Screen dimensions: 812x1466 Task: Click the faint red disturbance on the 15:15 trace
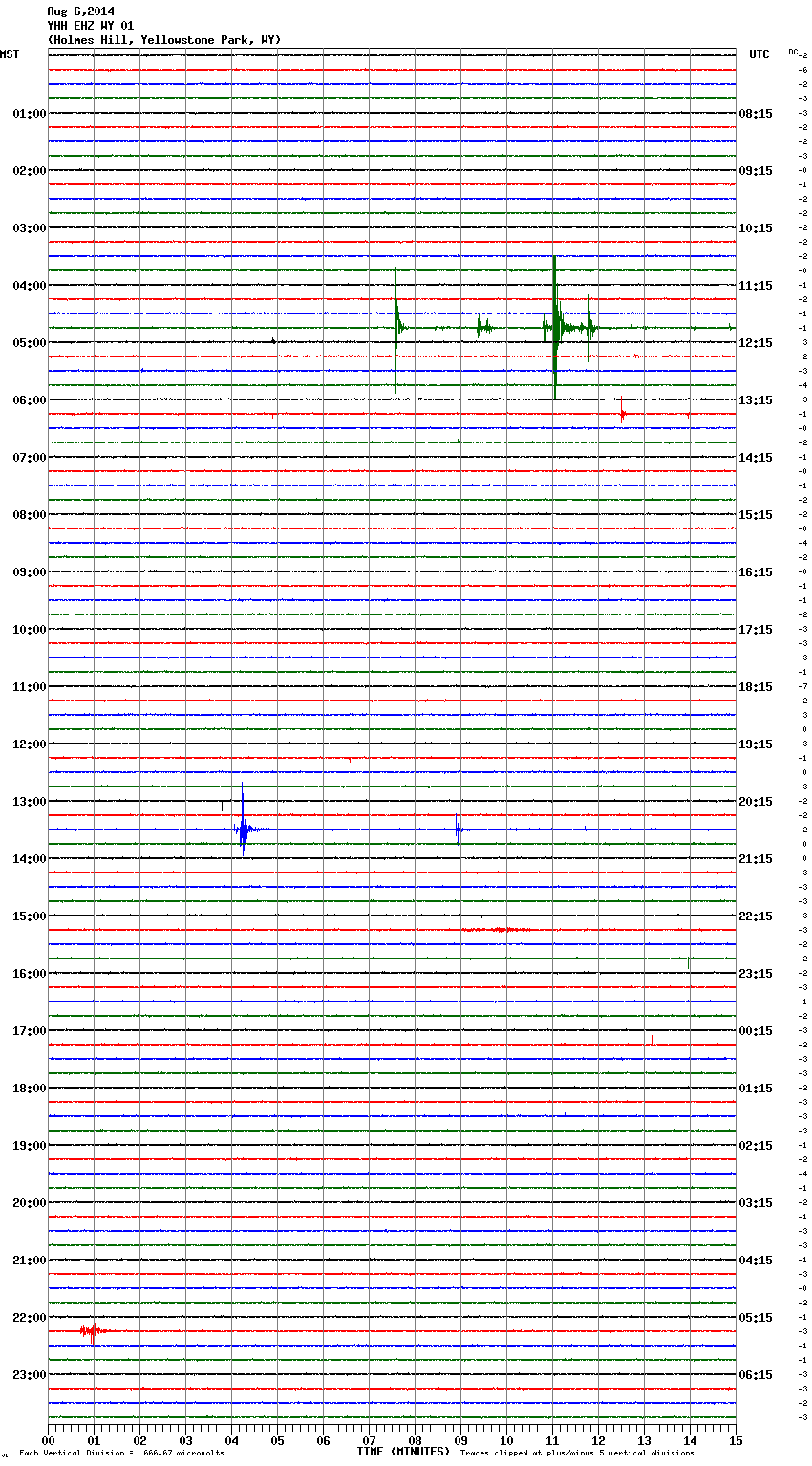click(495, 929)
